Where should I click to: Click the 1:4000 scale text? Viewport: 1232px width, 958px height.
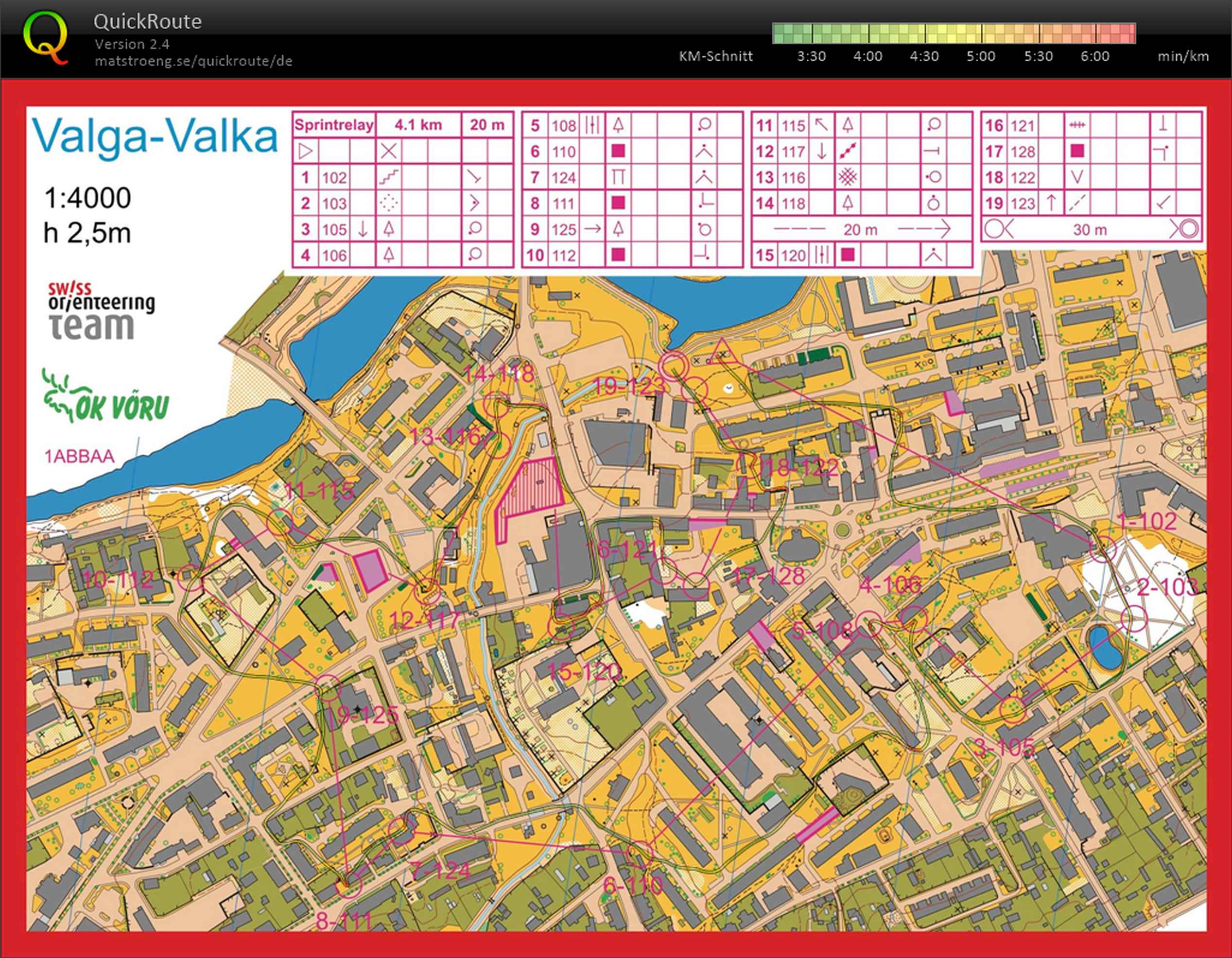87,198
